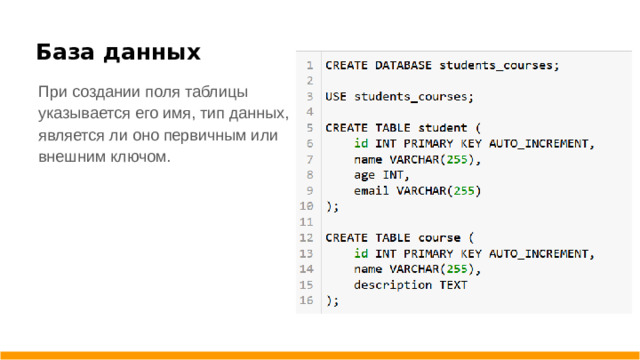The height and width of the screenshot is (360, 640).
Task: Select line number 5 in gutter
Action: click(310, 128)
